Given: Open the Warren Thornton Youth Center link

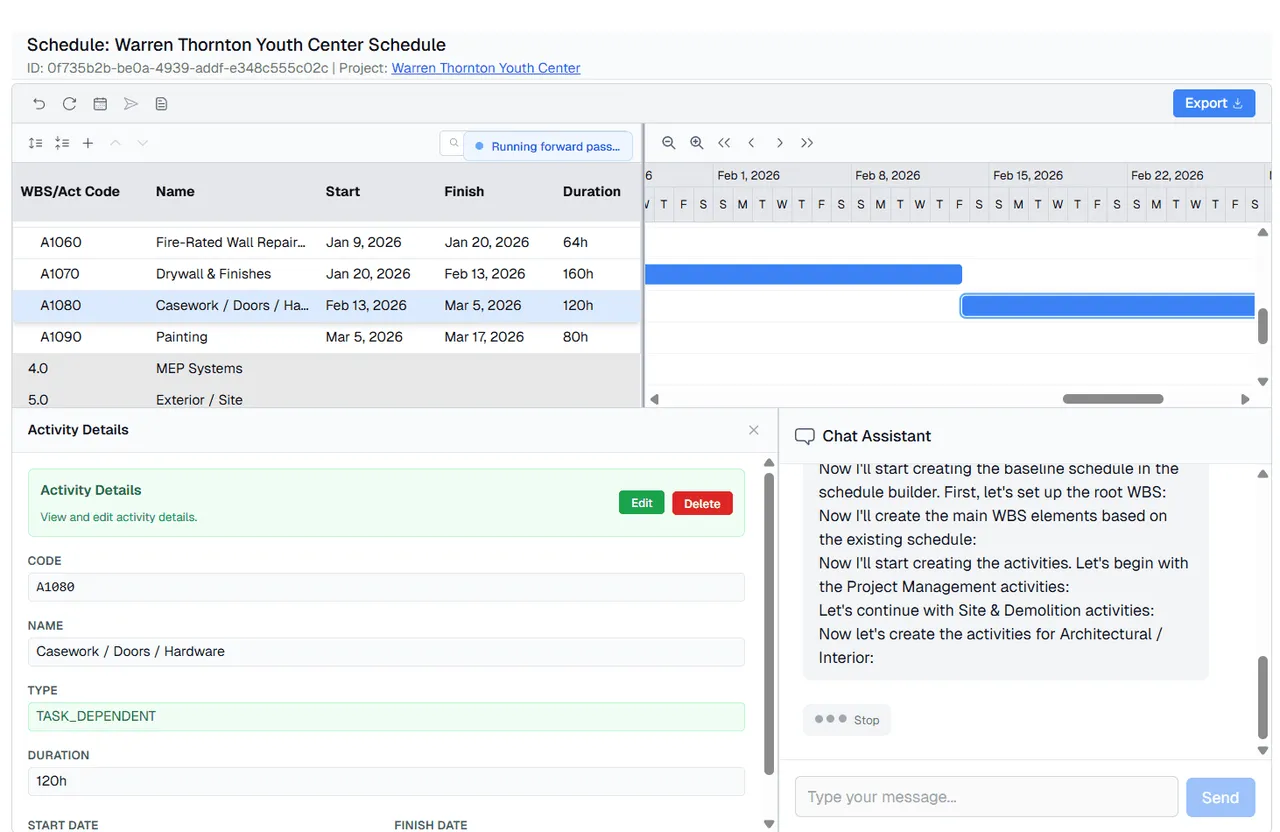Looking at the screenshot, I should point(486,68).
